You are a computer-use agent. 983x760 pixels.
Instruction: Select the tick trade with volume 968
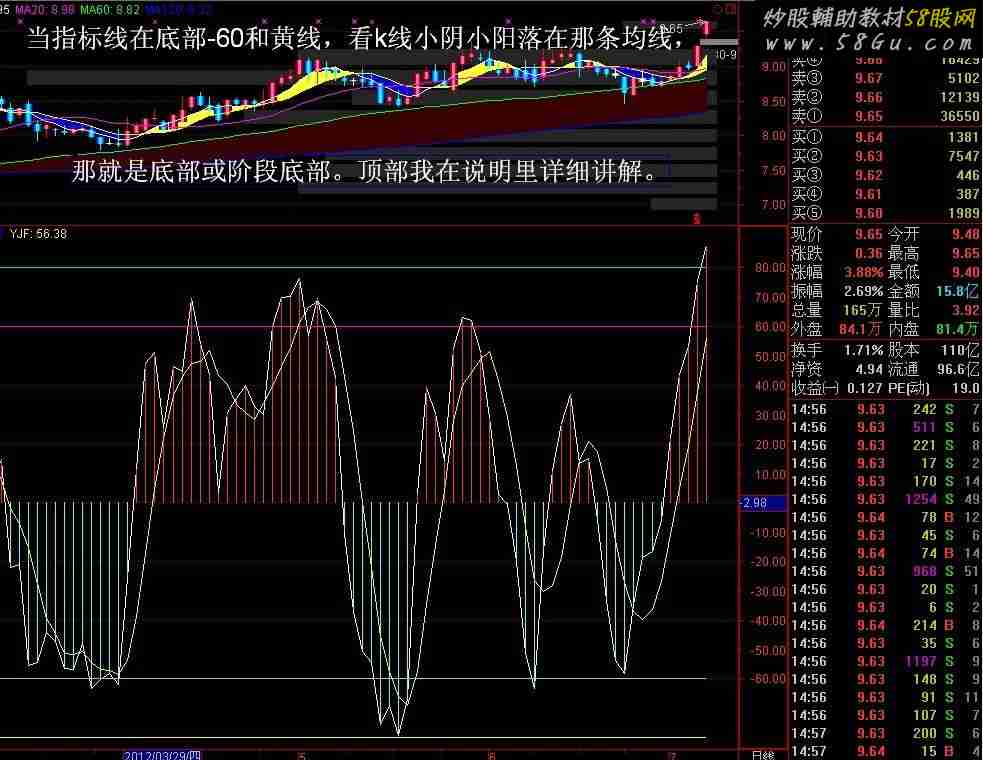coord(885,571)
